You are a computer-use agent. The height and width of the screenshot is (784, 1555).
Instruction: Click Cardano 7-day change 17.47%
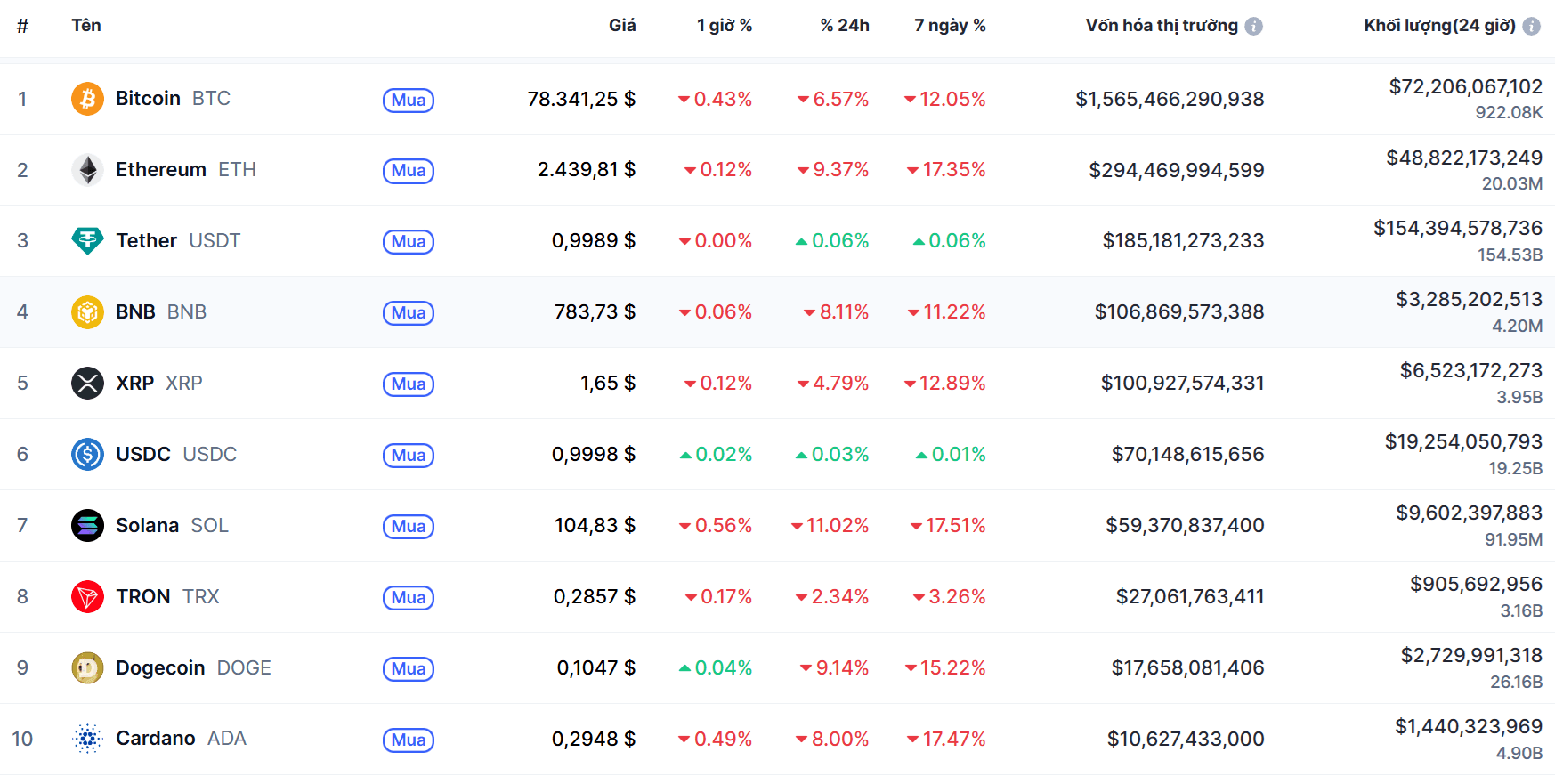[x=946, y=740]
